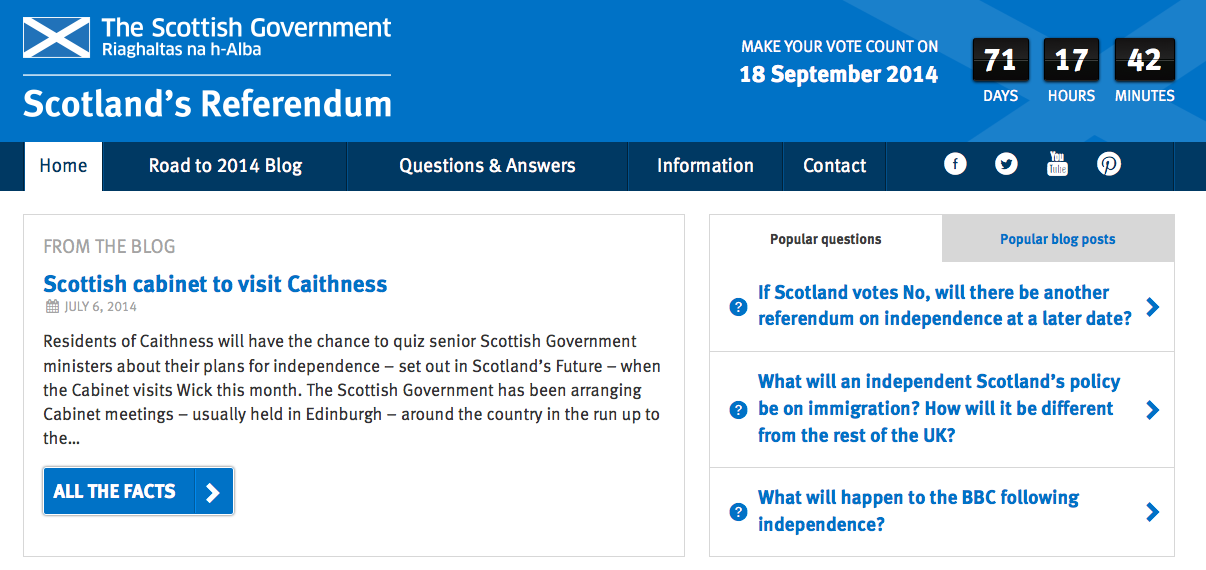Expand the BBC question chevron arrow
Image resolution: width=1206 pixels, height=570 pixels.
pos(1152,512)
